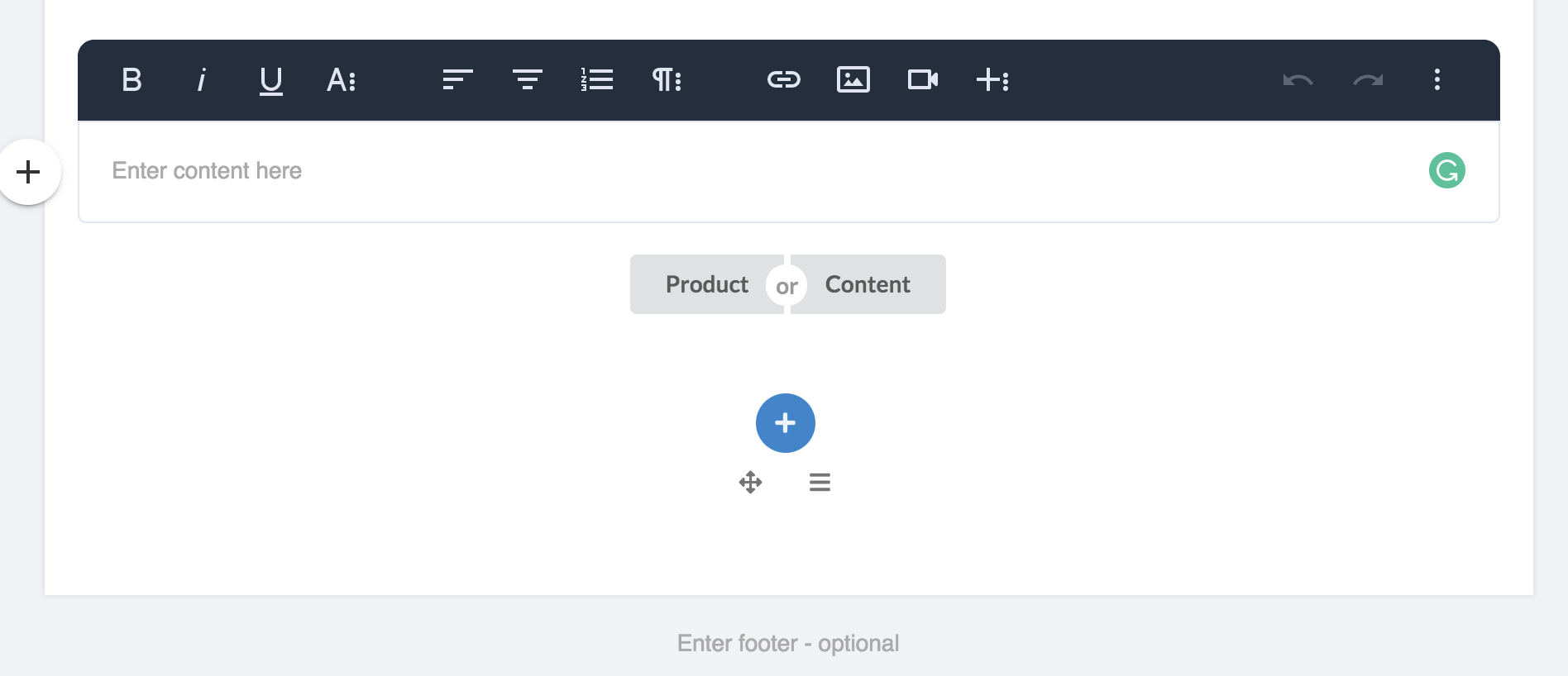Open the text style options menu
This screenshot has height=676, width=1568.
point(342,80)
